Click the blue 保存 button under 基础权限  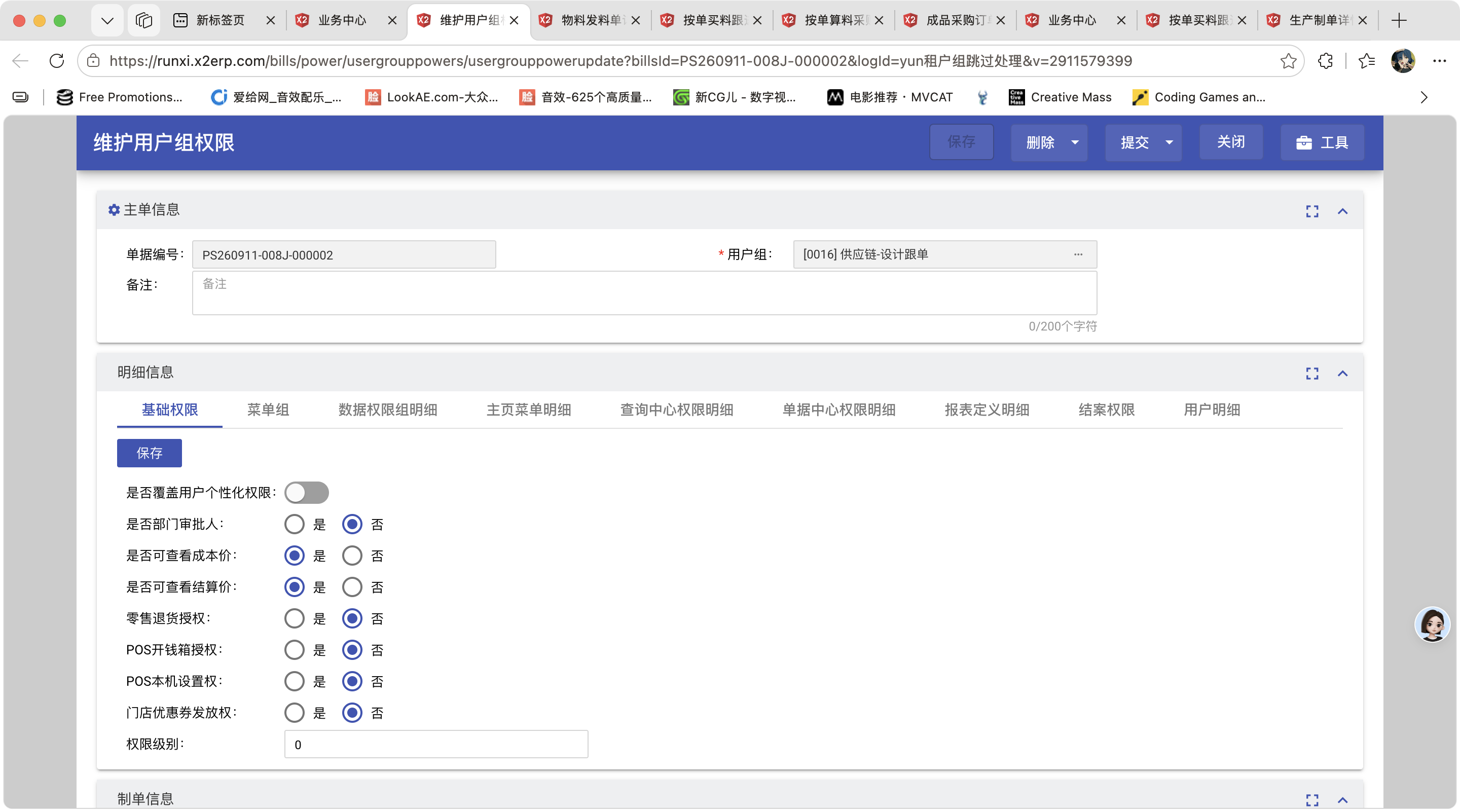tap(150, 453)
